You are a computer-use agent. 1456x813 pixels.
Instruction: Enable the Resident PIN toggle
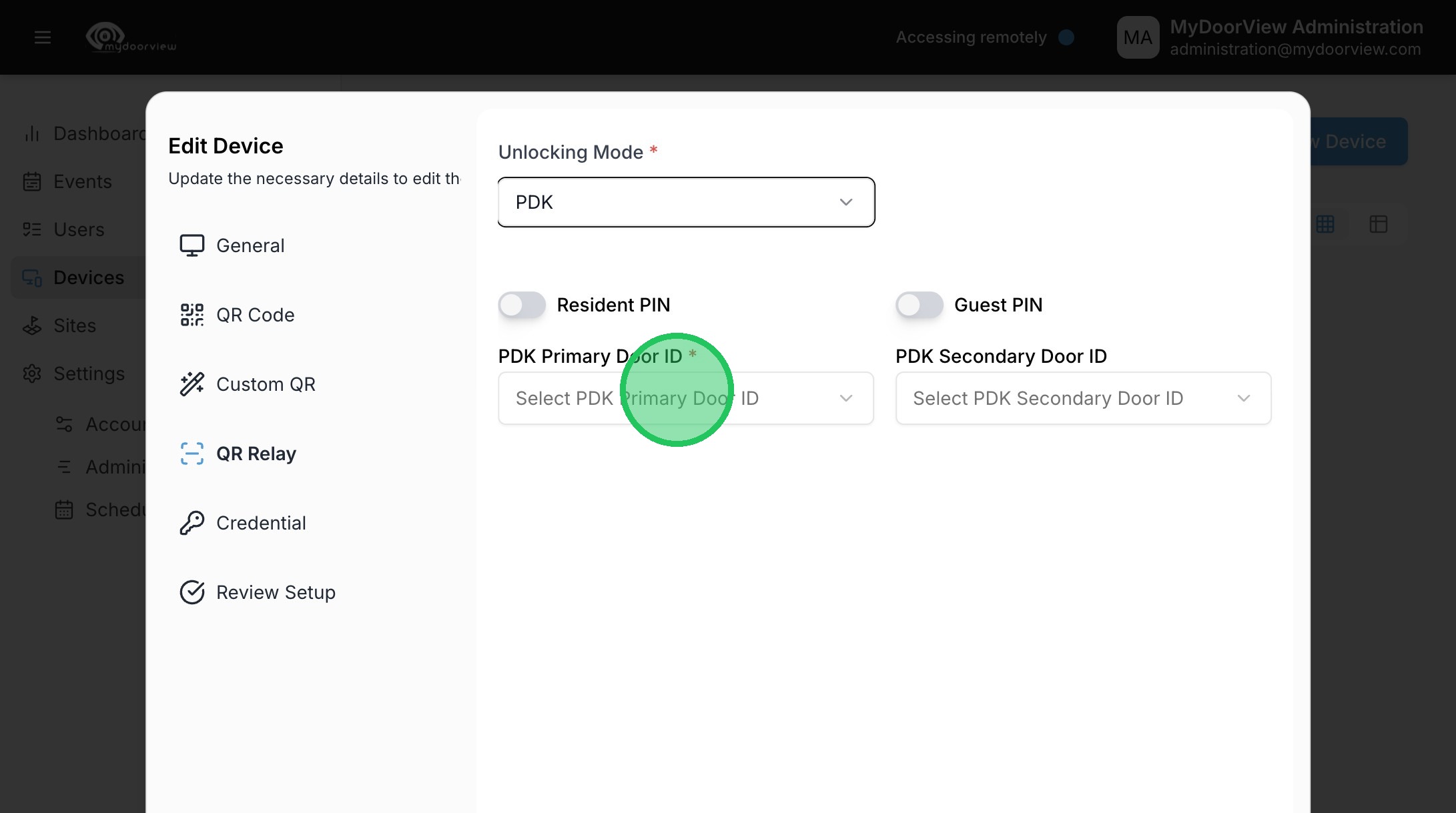pyautogui.click(x=522, y=305)
